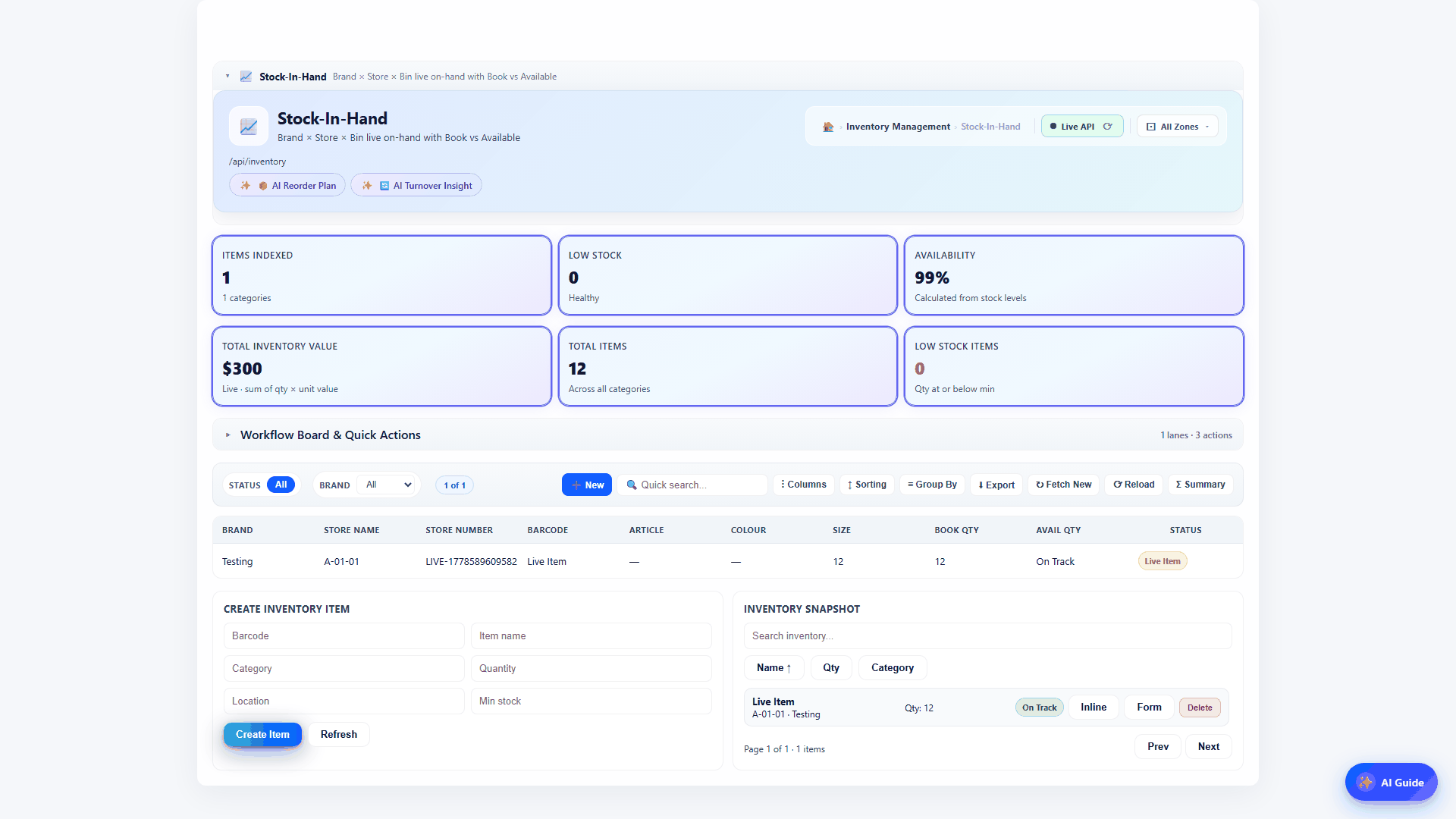The height and width of the screenshot is (819, 1456).
Task: Click the home icon in breadcrumb
Action: pyautogui.click(x=828, y=127)
